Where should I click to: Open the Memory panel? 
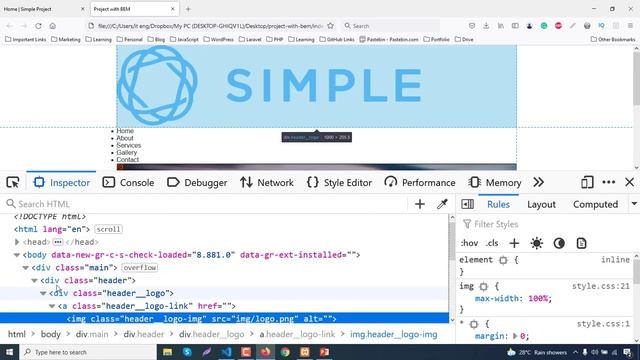coord(495,182)
